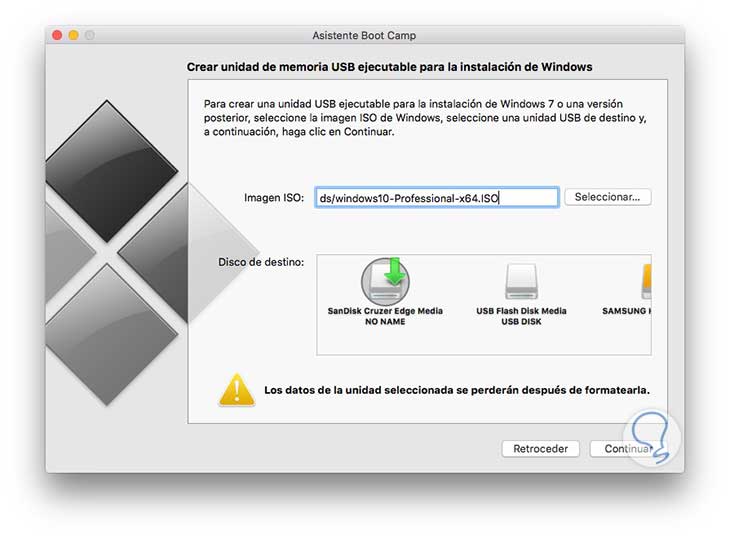Focus the Imagen ISO path field

click(437, 198)
